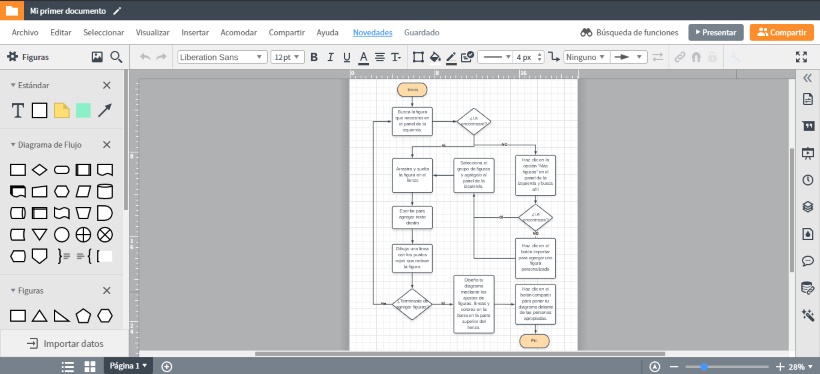
Task: Click the magnet icon
Action: pyautogui.click(x=696, y=57)
